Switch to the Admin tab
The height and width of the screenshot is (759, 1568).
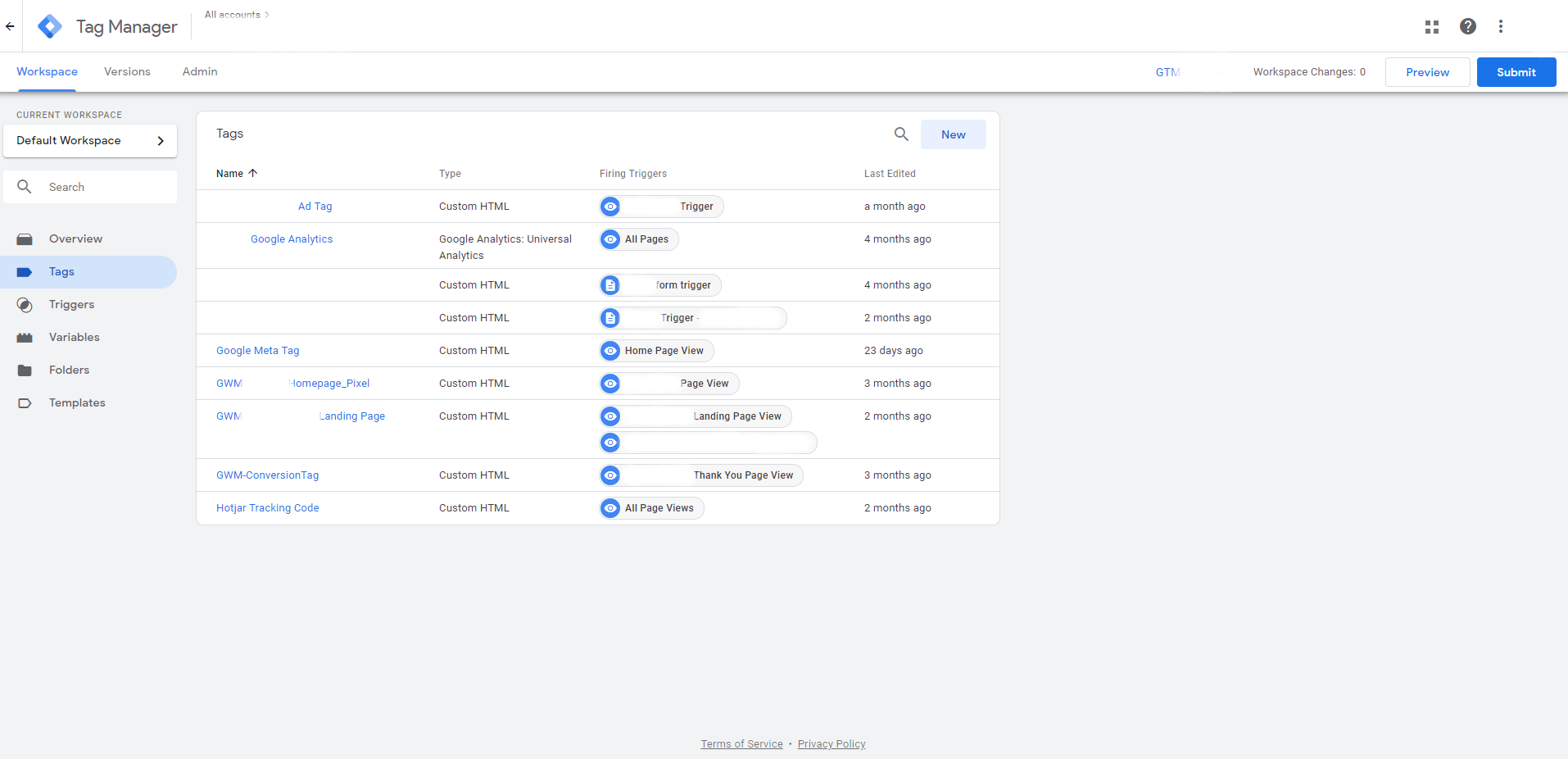point(200,72)
